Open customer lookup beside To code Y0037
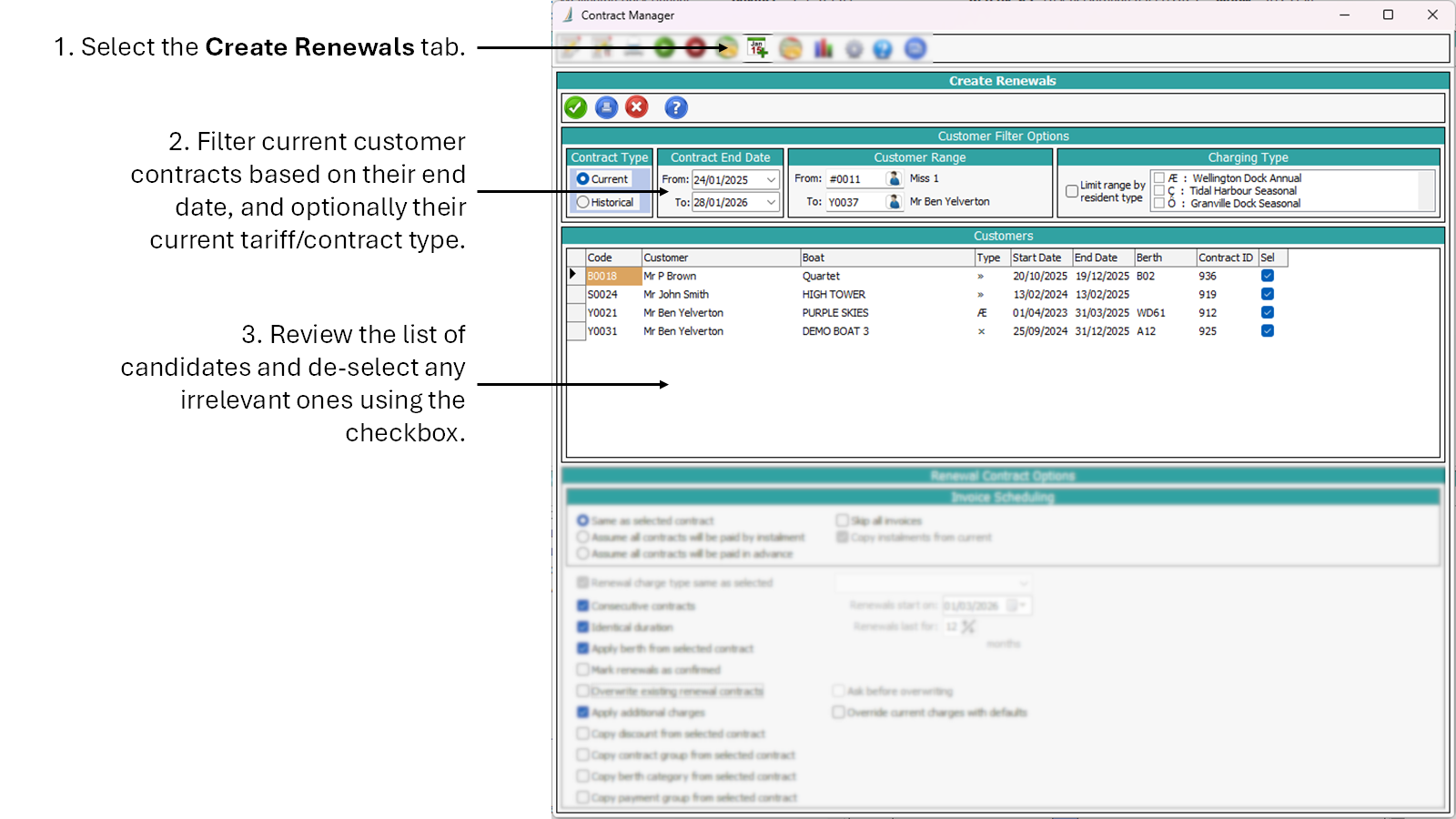1456x819 pixels. [894, 202]
